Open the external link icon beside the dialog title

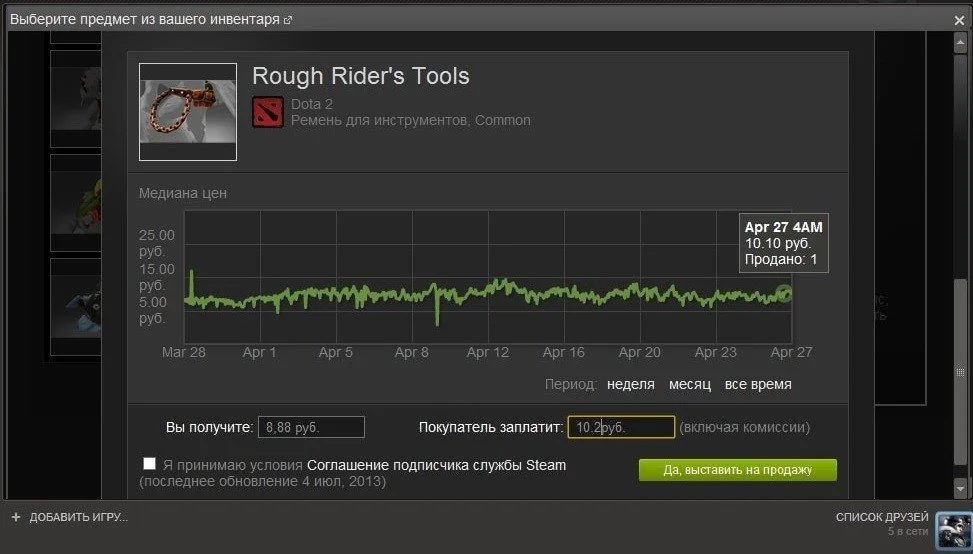288,20
